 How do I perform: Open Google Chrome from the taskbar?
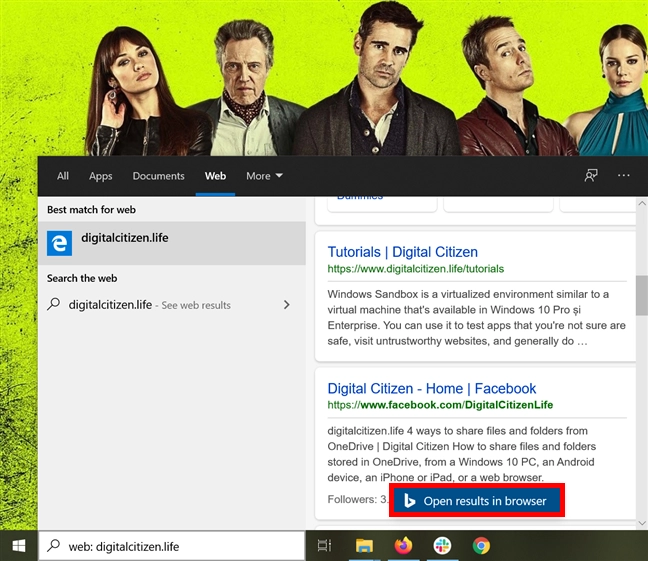481,546
